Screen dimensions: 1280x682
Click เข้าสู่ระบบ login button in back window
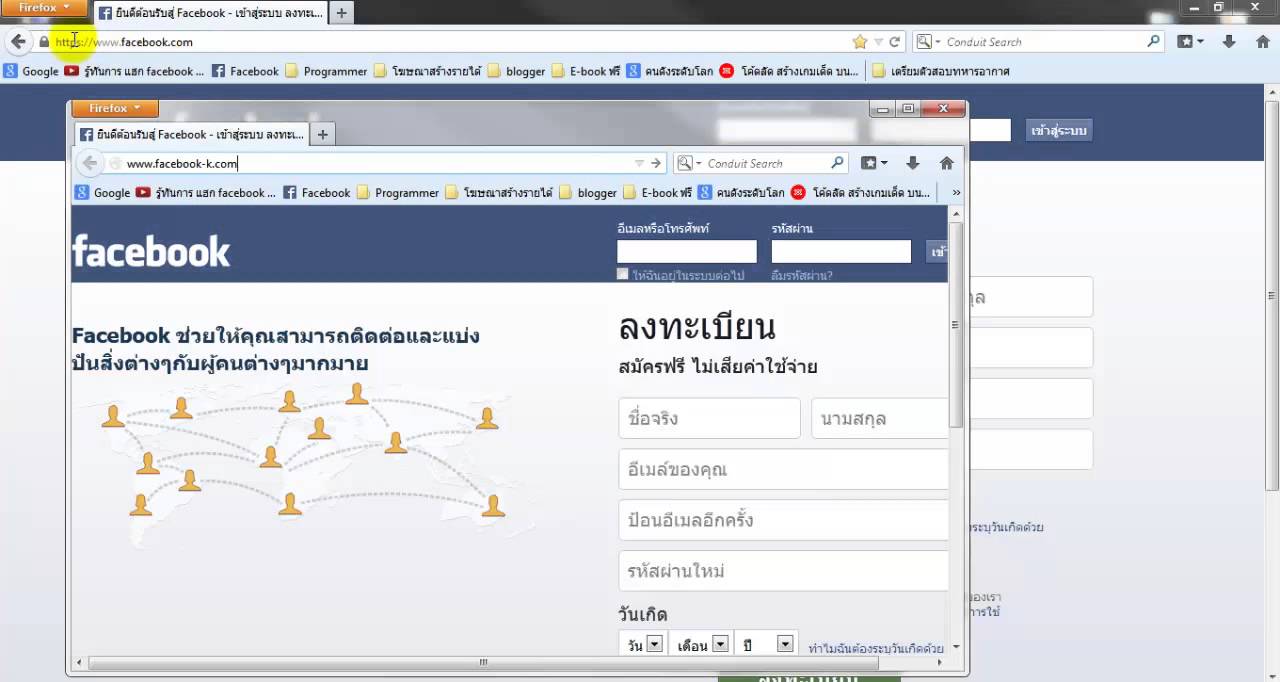1059,130
